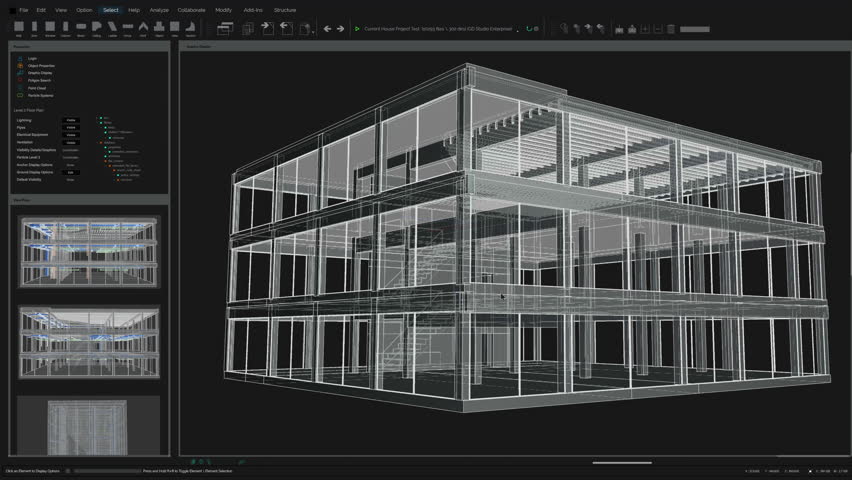Click the green play icon

(357, 29)
